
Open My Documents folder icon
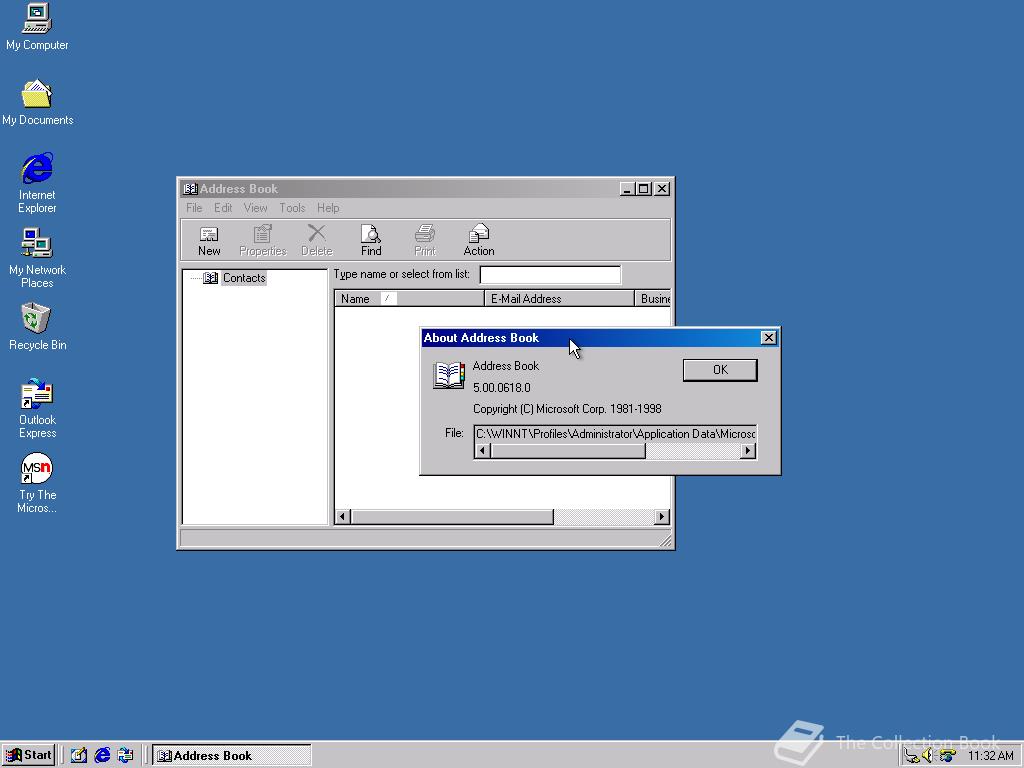point(37,102)
